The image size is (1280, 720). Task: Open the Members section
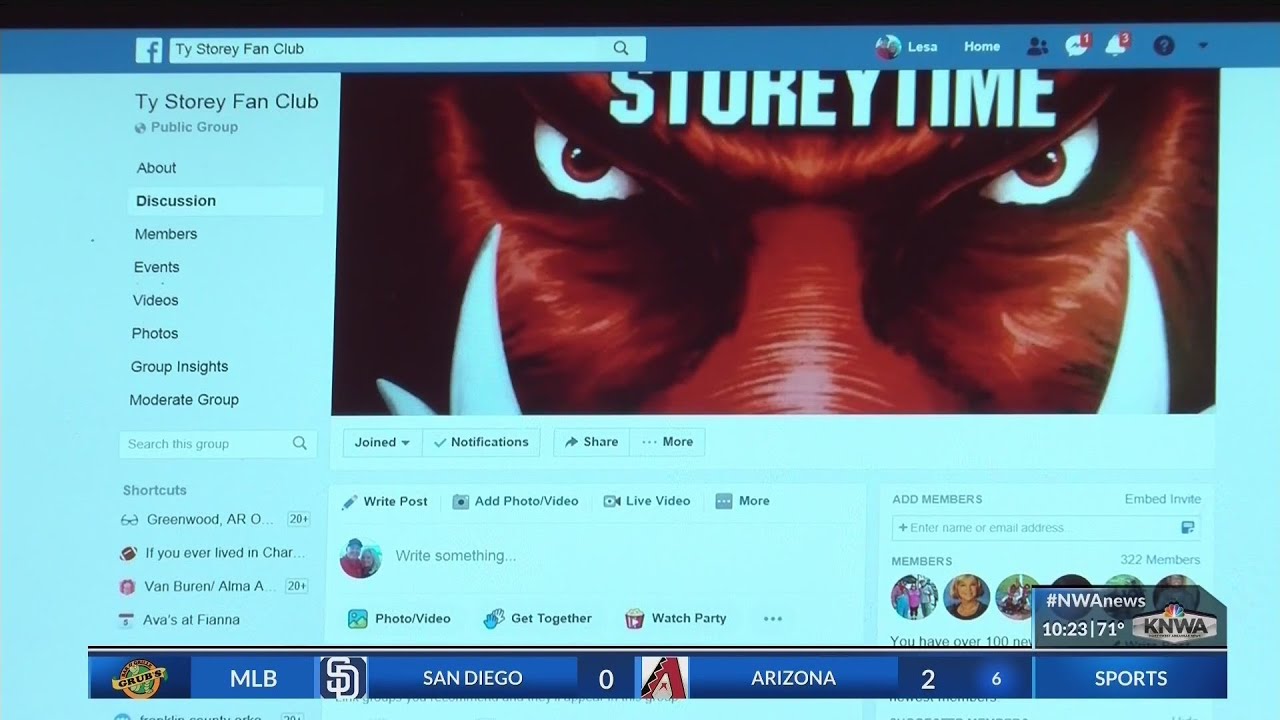tap(166, 234)
